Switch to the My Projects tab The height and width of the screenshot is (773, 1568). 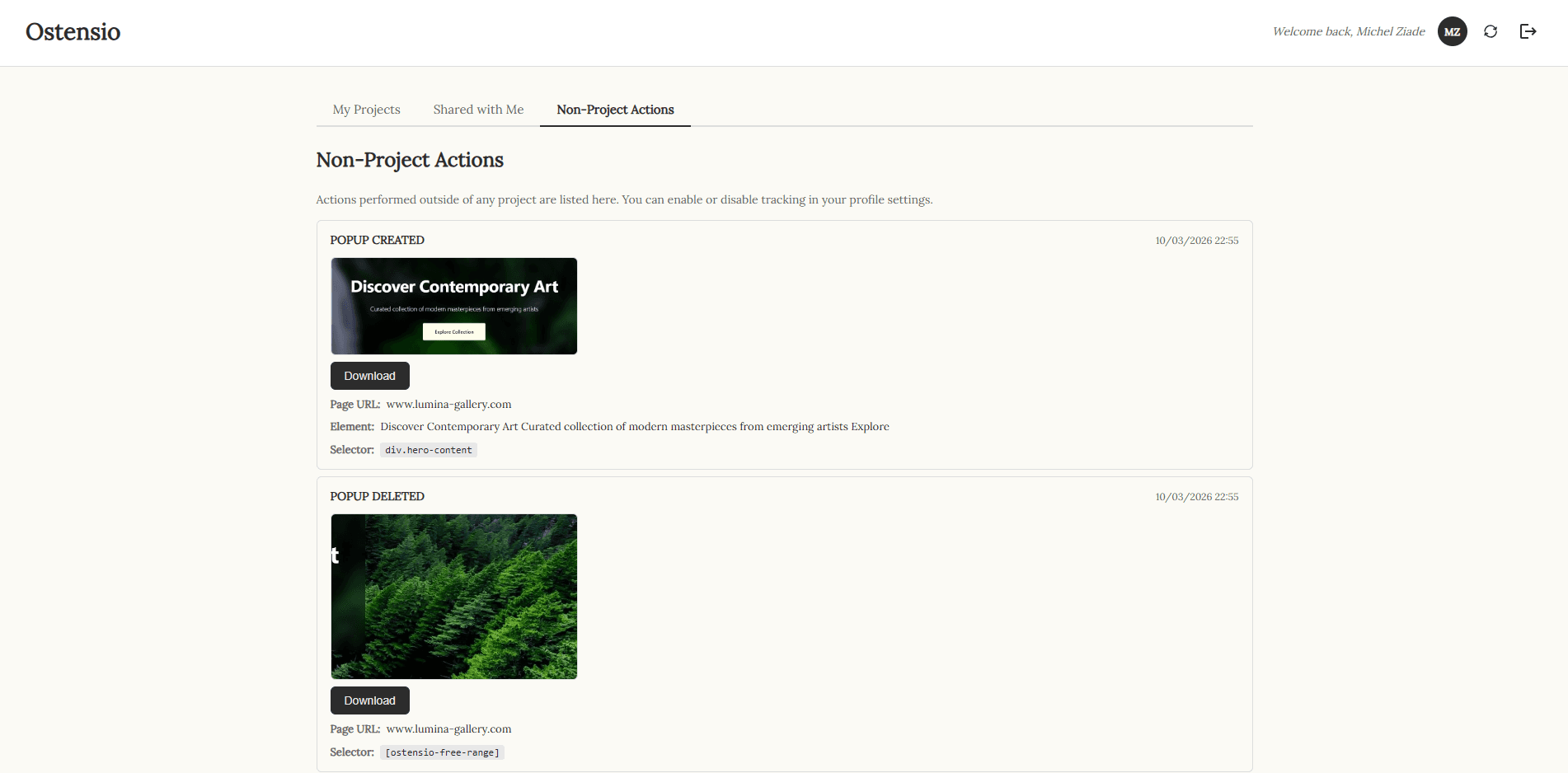tap(365, 109)
